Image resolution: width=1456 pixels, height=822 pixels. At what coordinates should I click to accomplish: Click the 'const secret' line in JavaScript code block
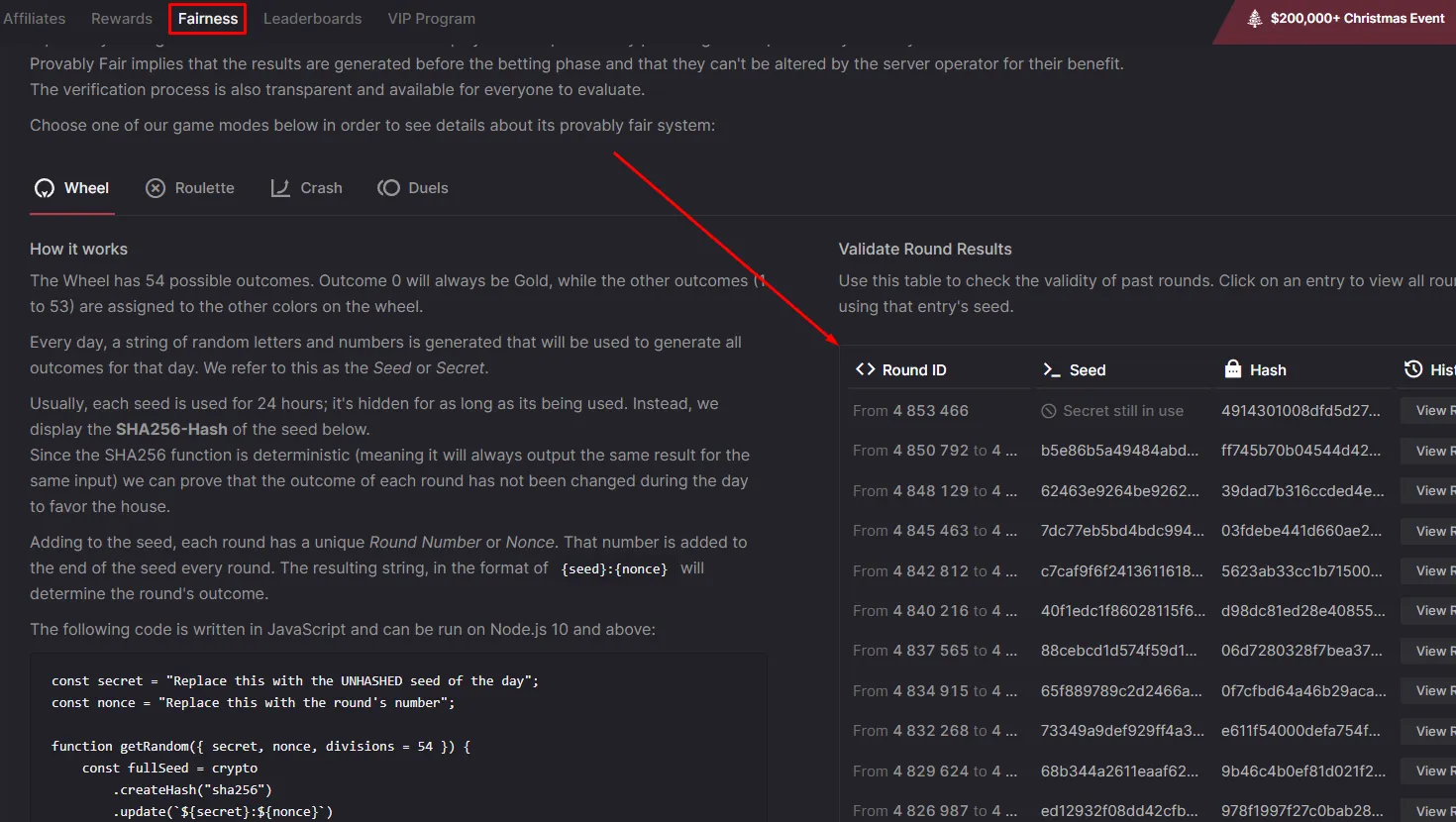[x=295, y=680]
